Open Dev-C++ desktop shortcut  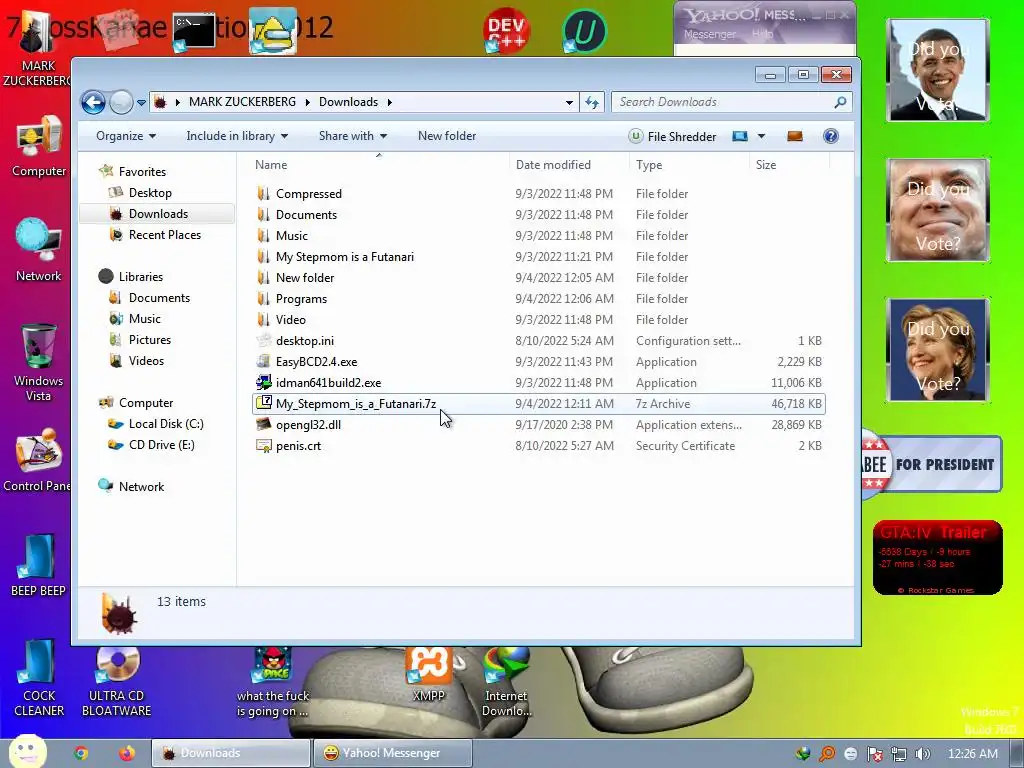tap(506, 31)
